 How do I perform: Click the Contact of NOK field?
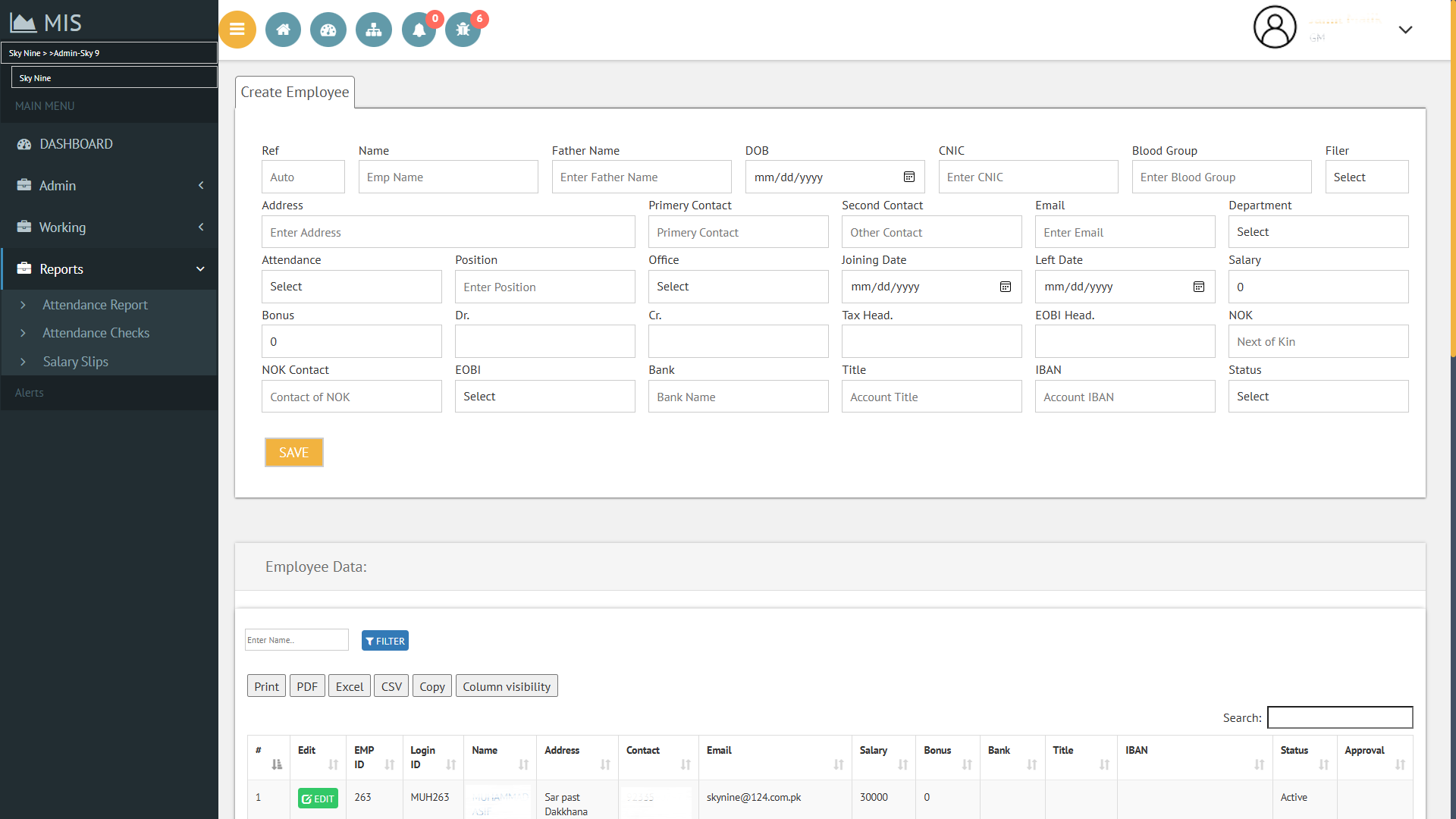pos(351,397)
